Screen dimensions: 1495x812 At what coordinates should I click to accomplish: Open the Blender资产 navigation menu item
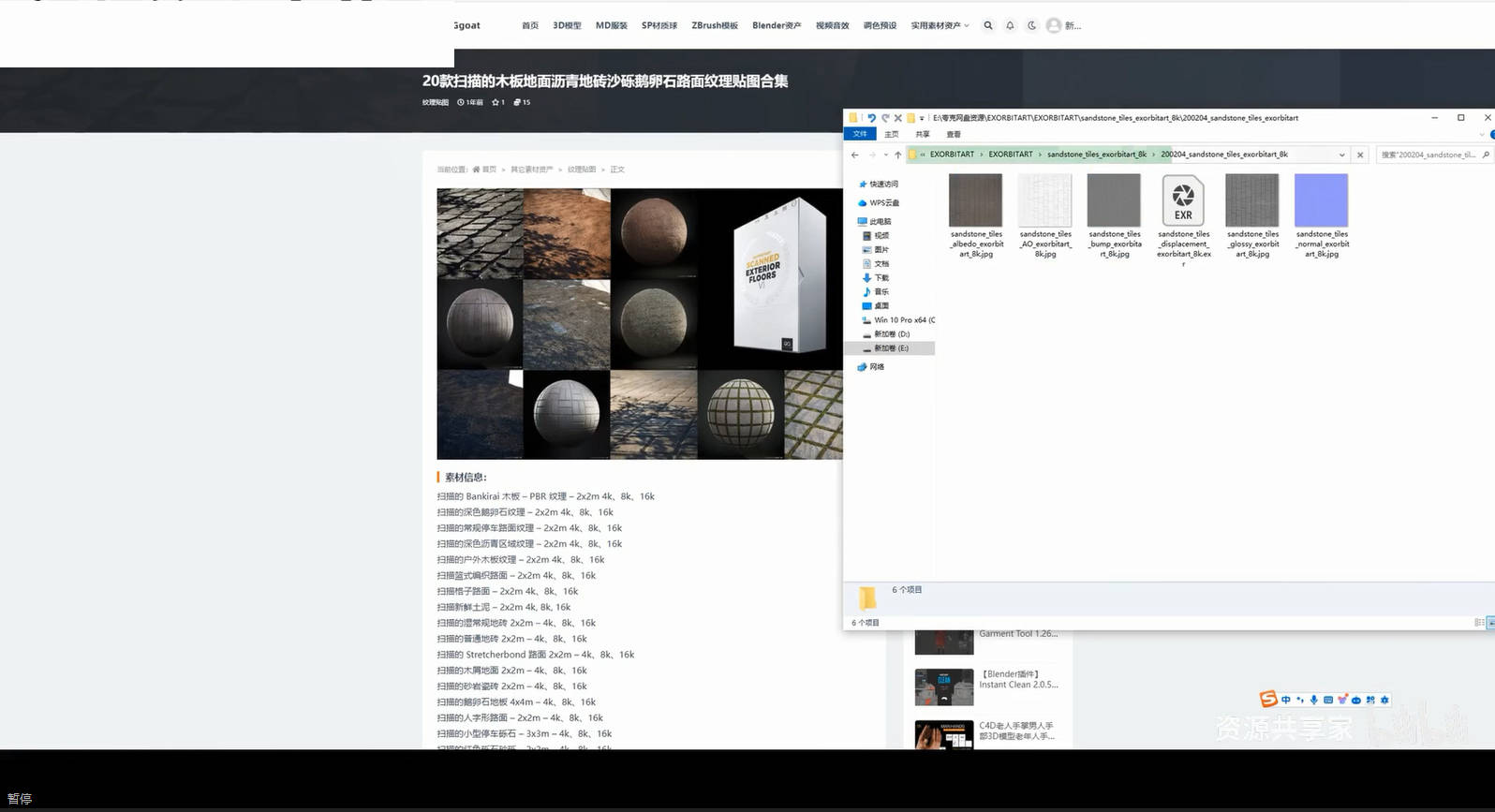776,26
